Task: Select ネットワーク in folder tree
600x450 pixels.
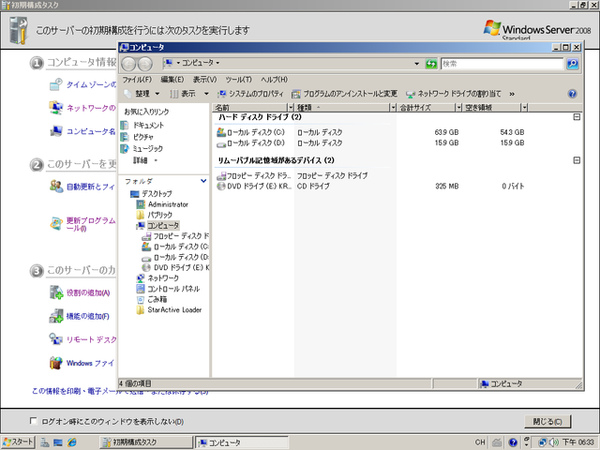Action: coord(158,278)
